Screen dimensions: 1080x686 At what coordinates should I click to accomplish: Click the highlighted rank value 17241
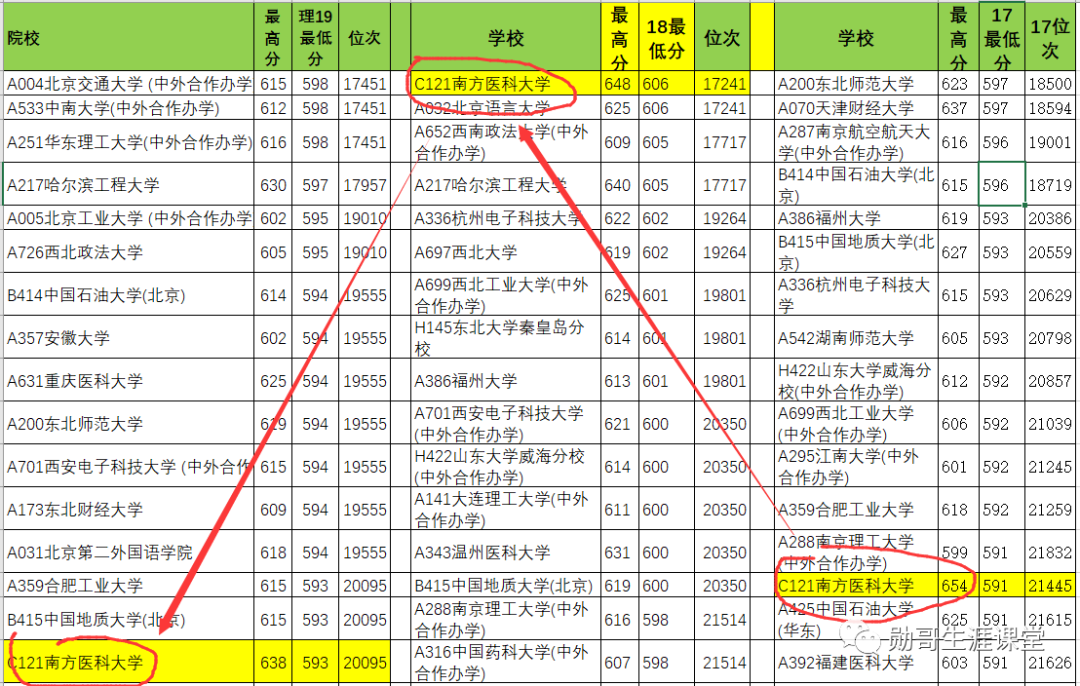click(722, 85)
